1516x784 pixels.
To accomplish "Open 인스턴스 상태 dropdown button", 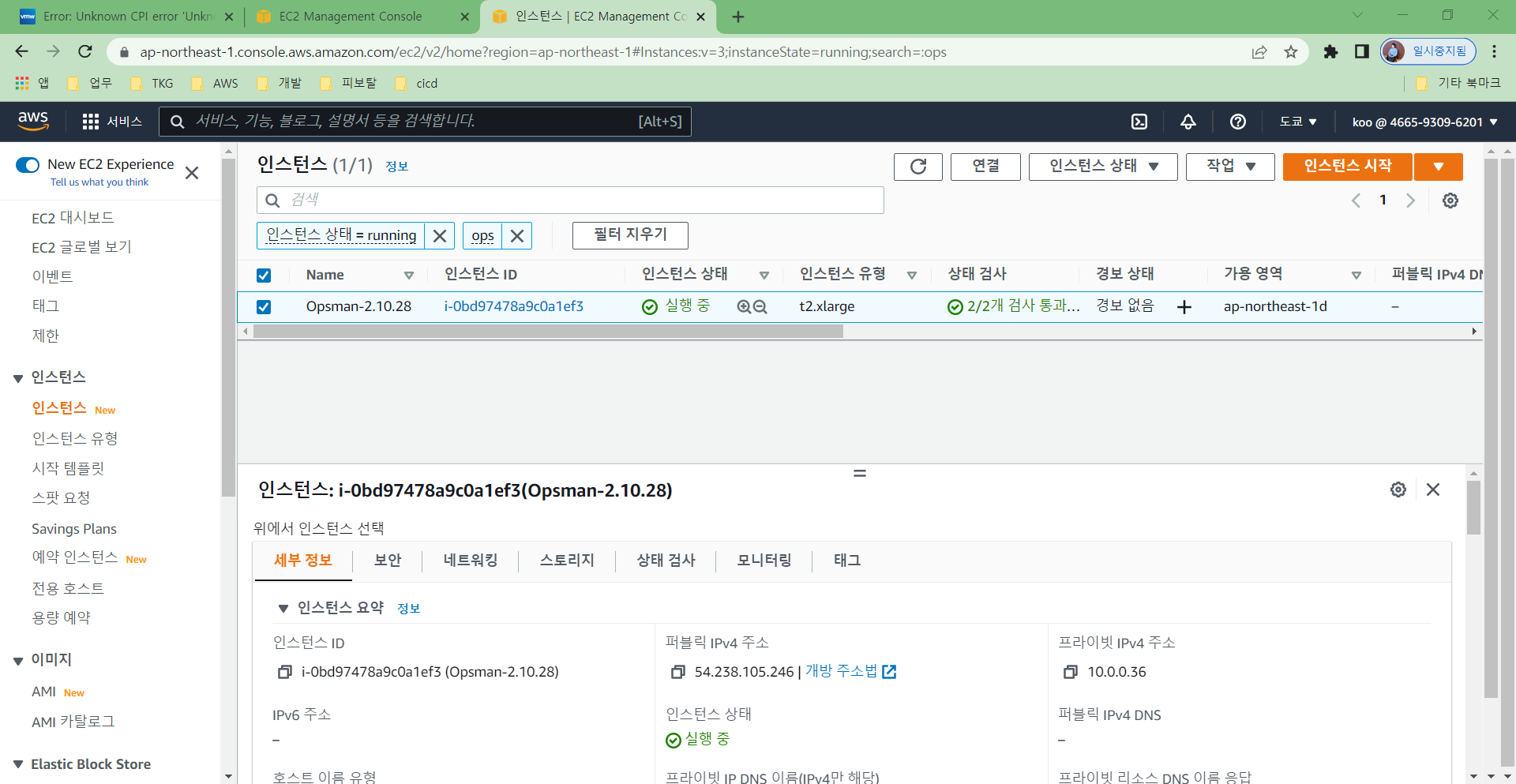I will point(1103,167).
